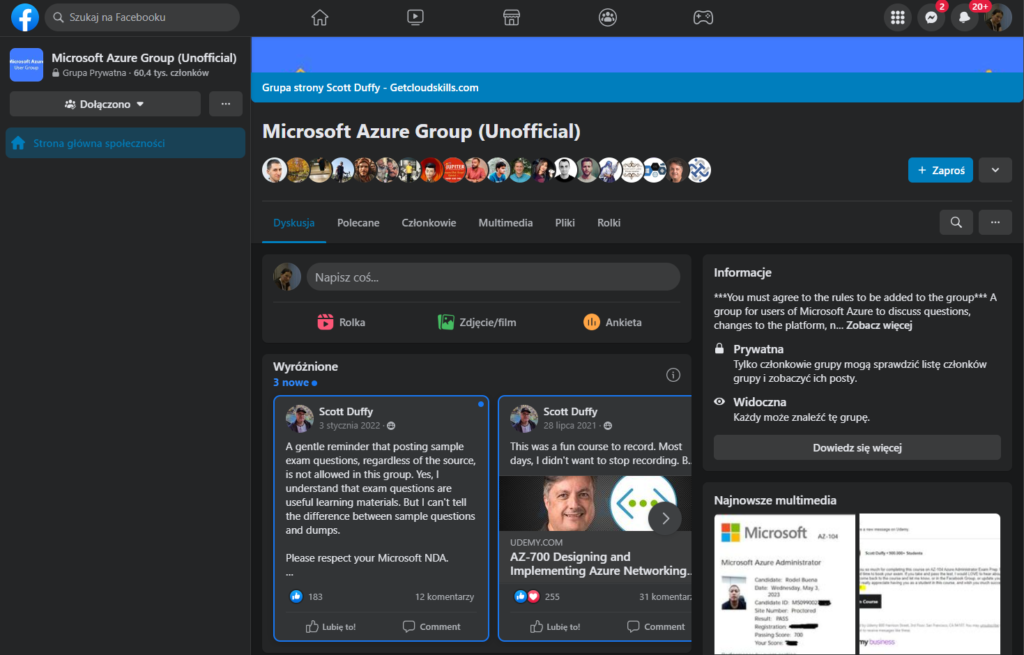Open the Marketplace icon
Screen dimensions: 1024x655
tap(511, 18)
